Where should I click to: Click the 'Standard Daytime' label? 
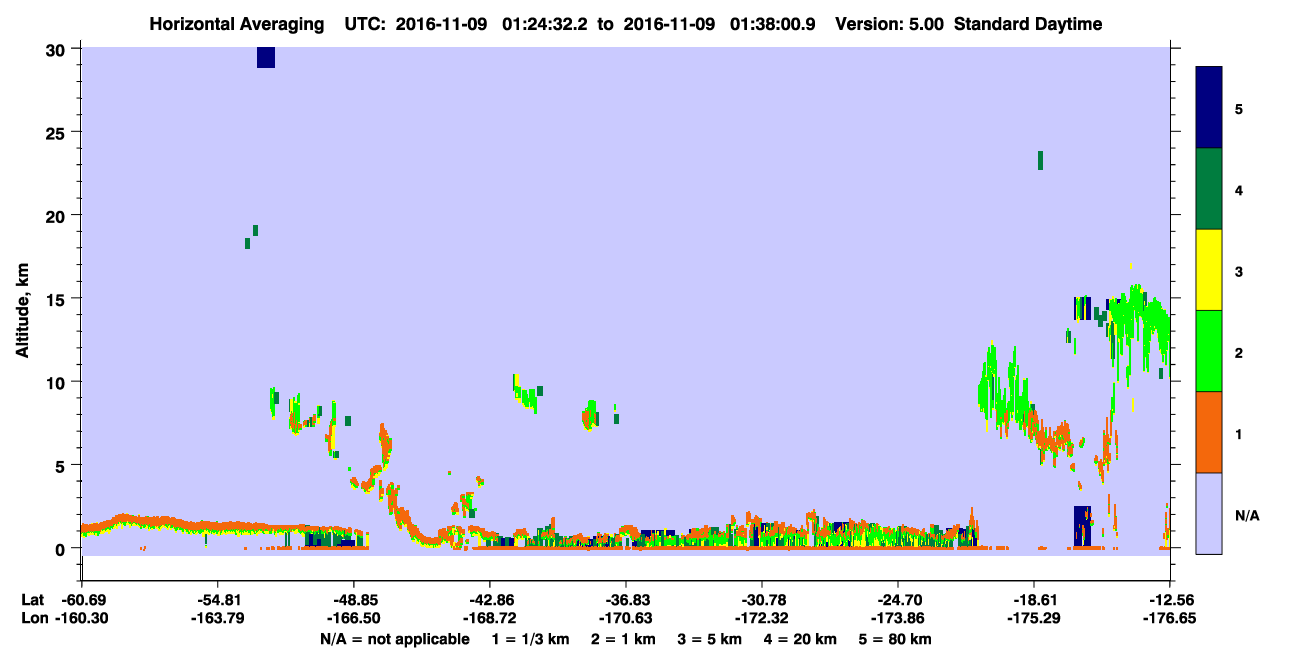click(x=1028, y=24)
